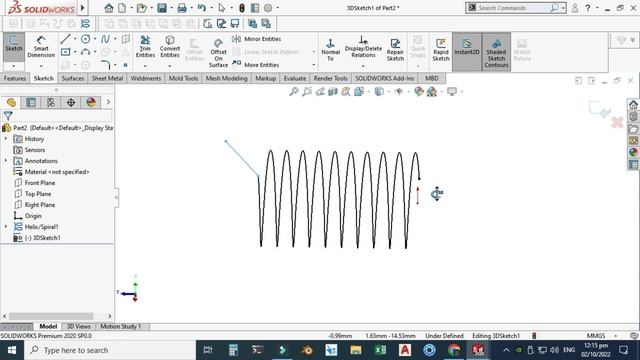Image resolution: width=640 pixels, height=360 pixels.
Task: Expand the History tree node
Action: coord(6,139)
